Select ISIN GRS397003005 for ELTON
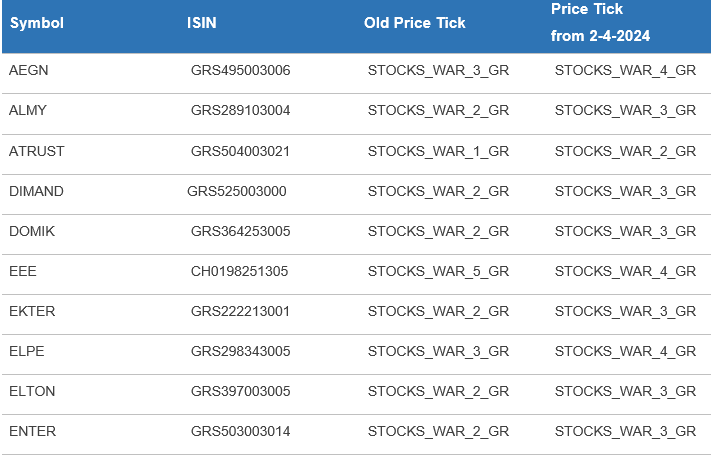The width and height of the screenshot is (714, 458). click(x=240, y=391)
